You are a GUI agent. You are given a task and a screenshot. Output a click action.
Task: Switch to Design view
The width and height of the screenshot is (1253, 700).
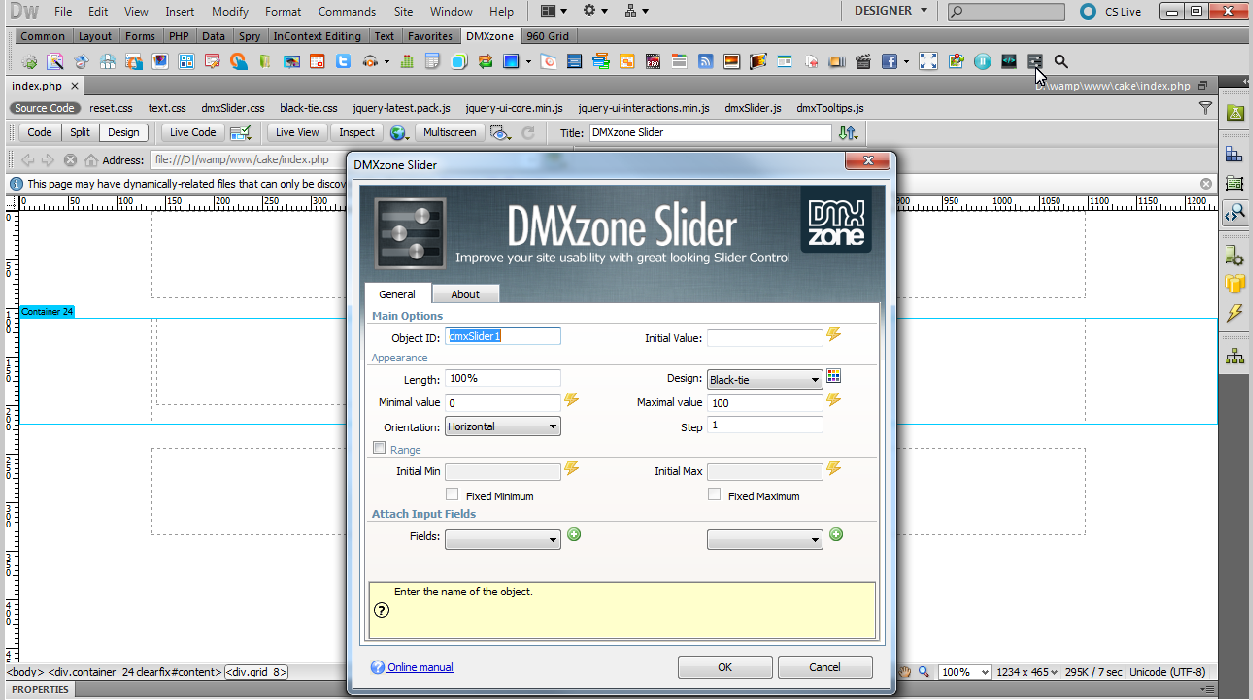[x=124, y=132]
